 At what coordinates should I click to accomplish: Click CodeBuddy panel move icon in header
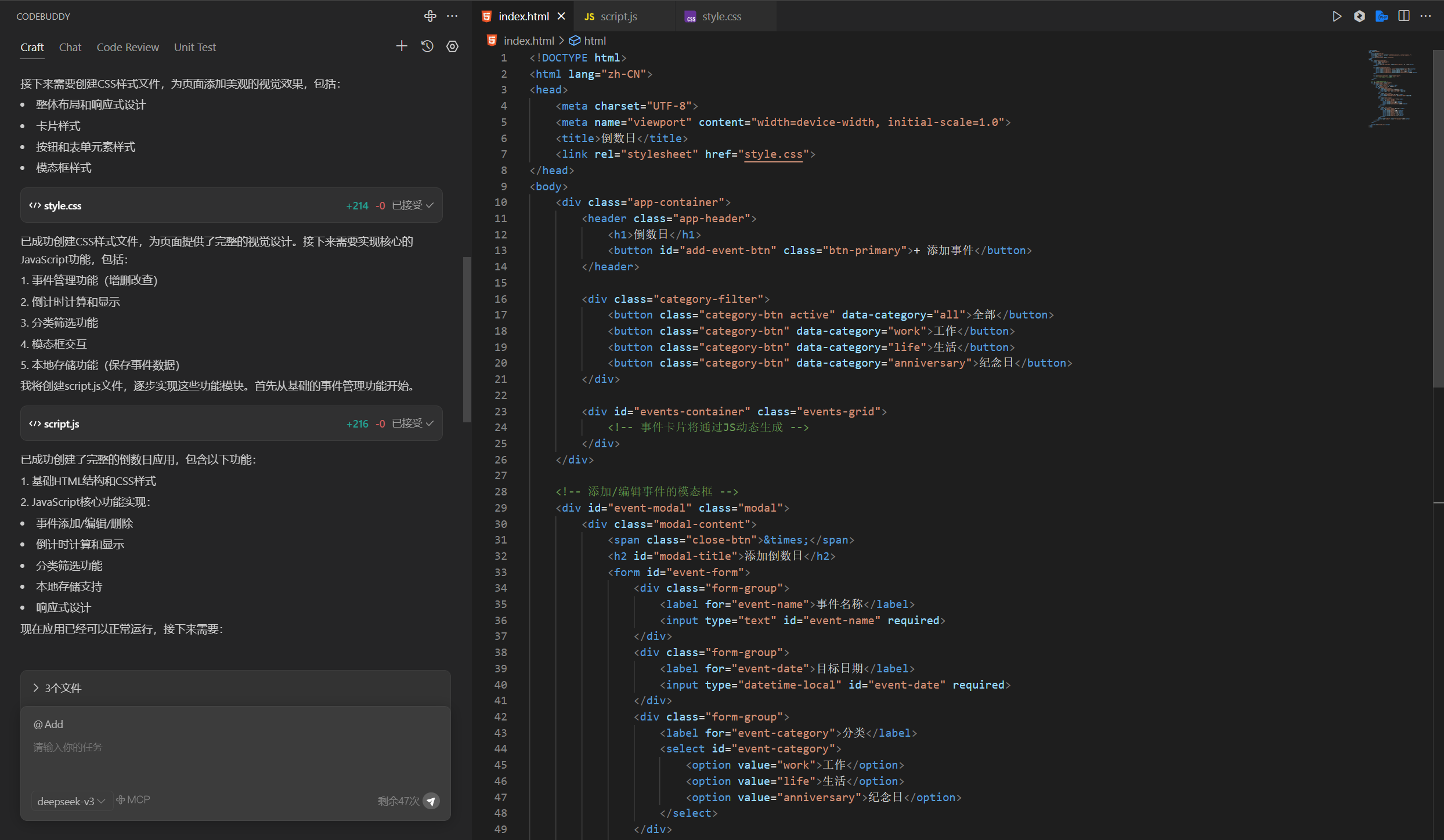click(429, 16)
